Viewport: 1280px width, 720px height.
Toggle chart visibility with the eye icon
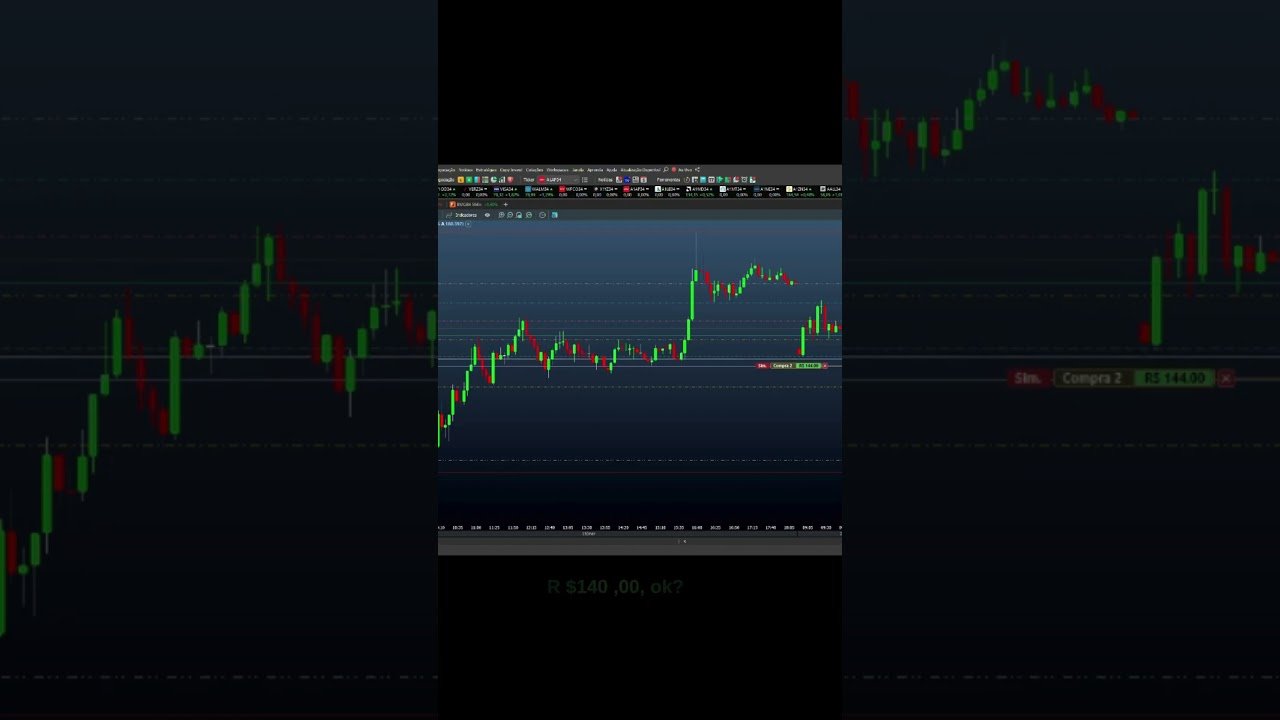pos(487,214)
